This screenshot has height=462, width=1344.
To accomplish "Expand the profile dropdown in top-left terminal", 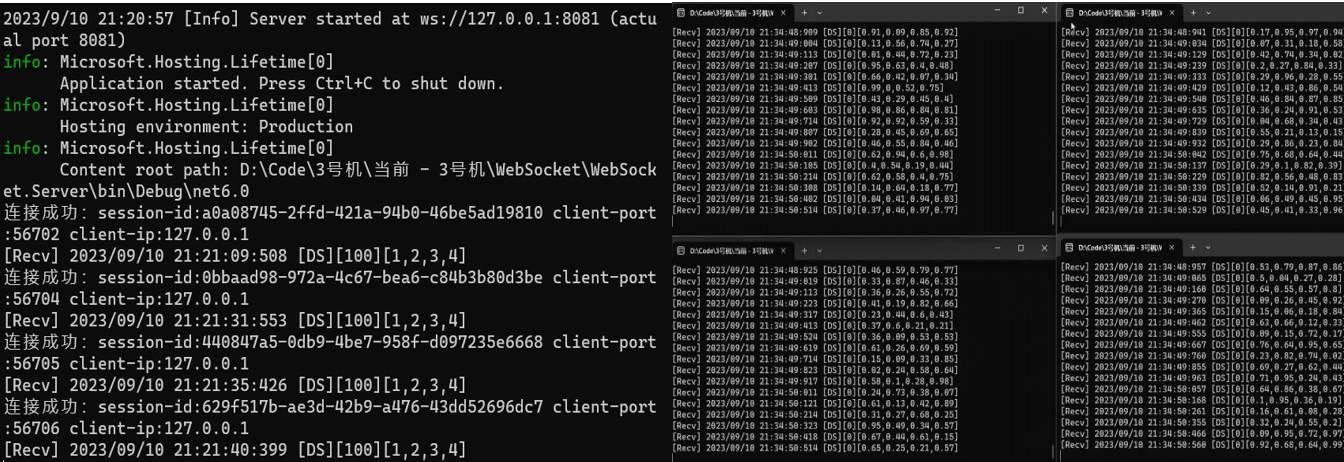I will pyautogui.click(x=820, y=12).
